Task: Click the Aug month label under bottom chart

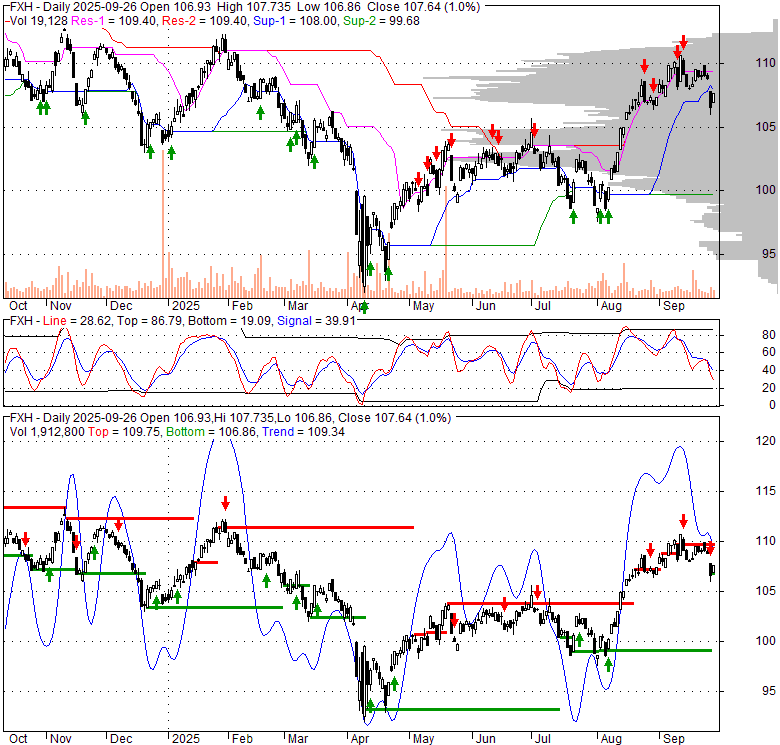Action: [611, 739]
